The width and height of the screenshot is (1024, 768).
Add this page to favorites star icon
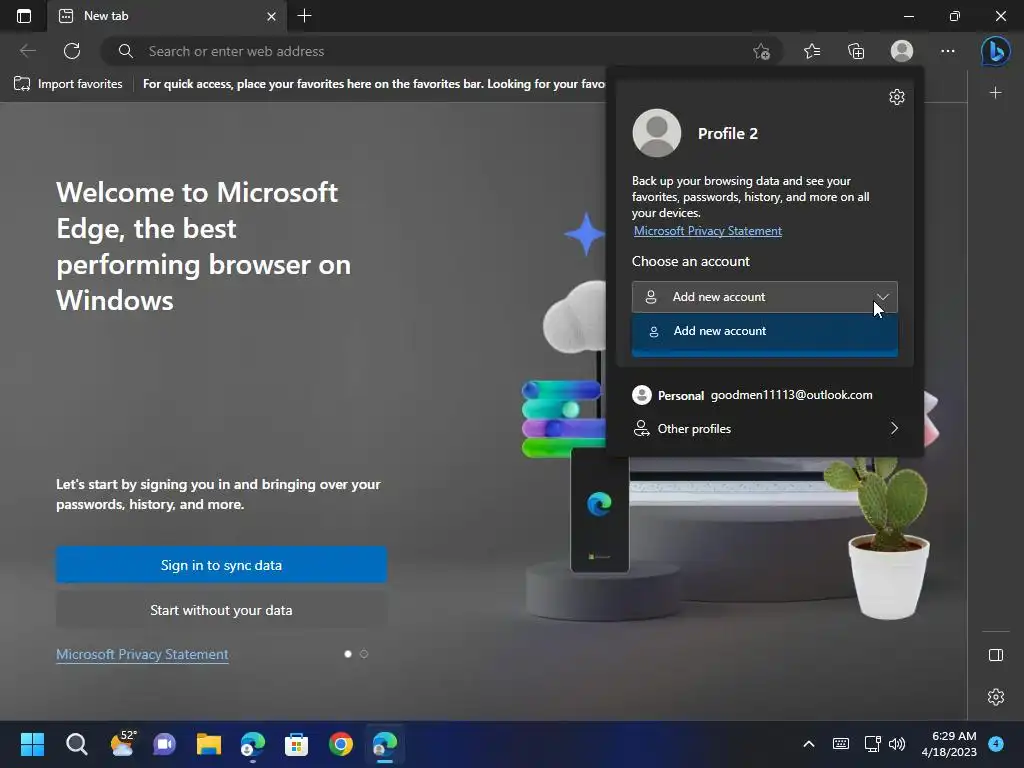(x=761, y=52)
